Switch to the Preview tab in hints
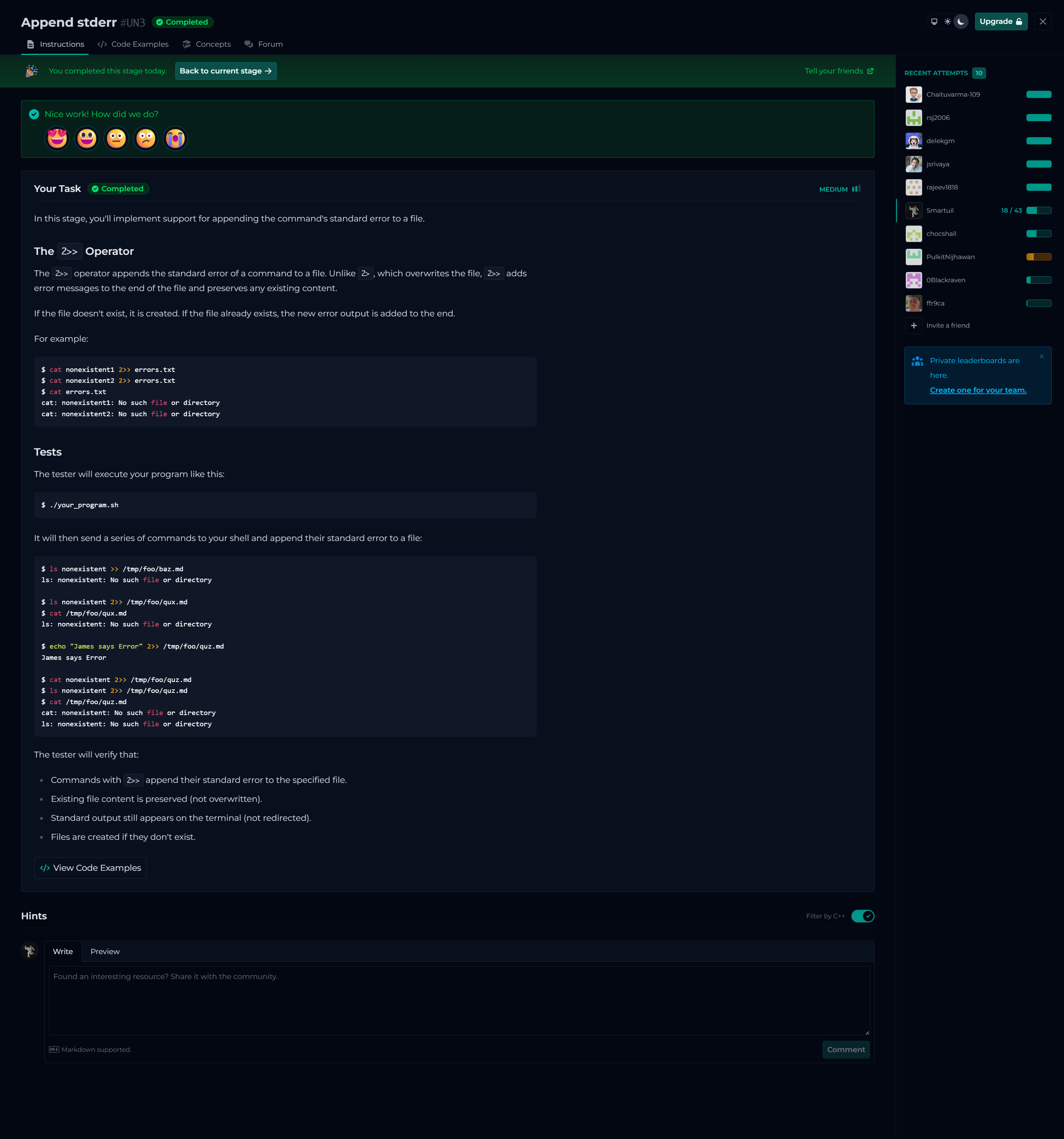Viewport: 1064px width, 1139px height. tap(105, 952)
